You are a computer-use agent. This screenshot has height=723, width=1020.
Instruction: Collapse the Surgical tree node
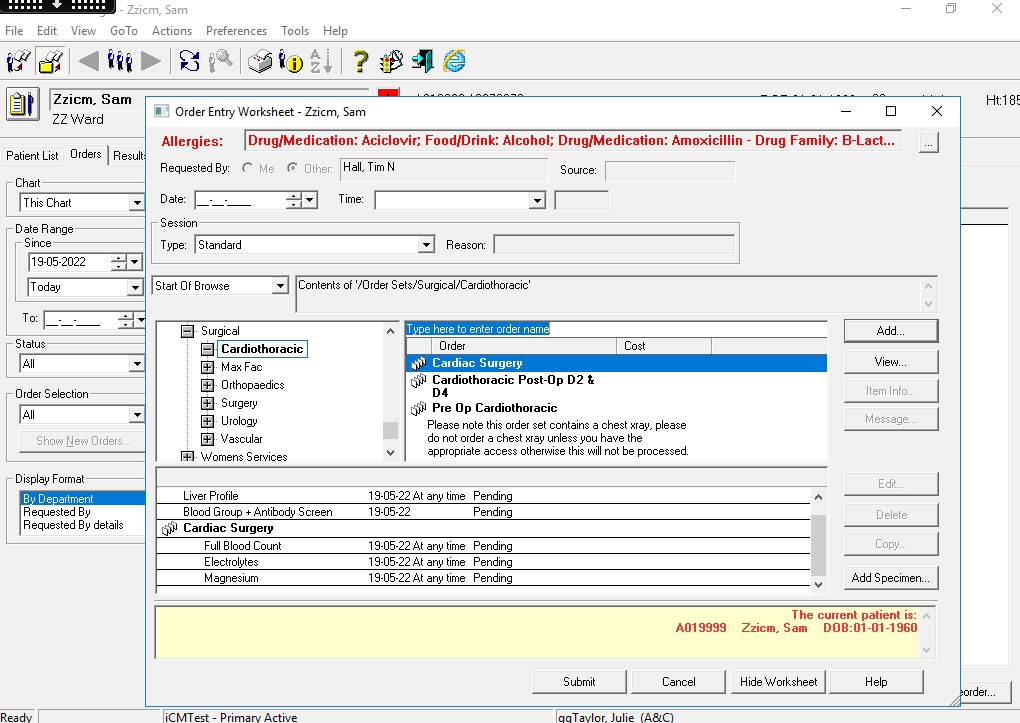click(x=187, y=331)
